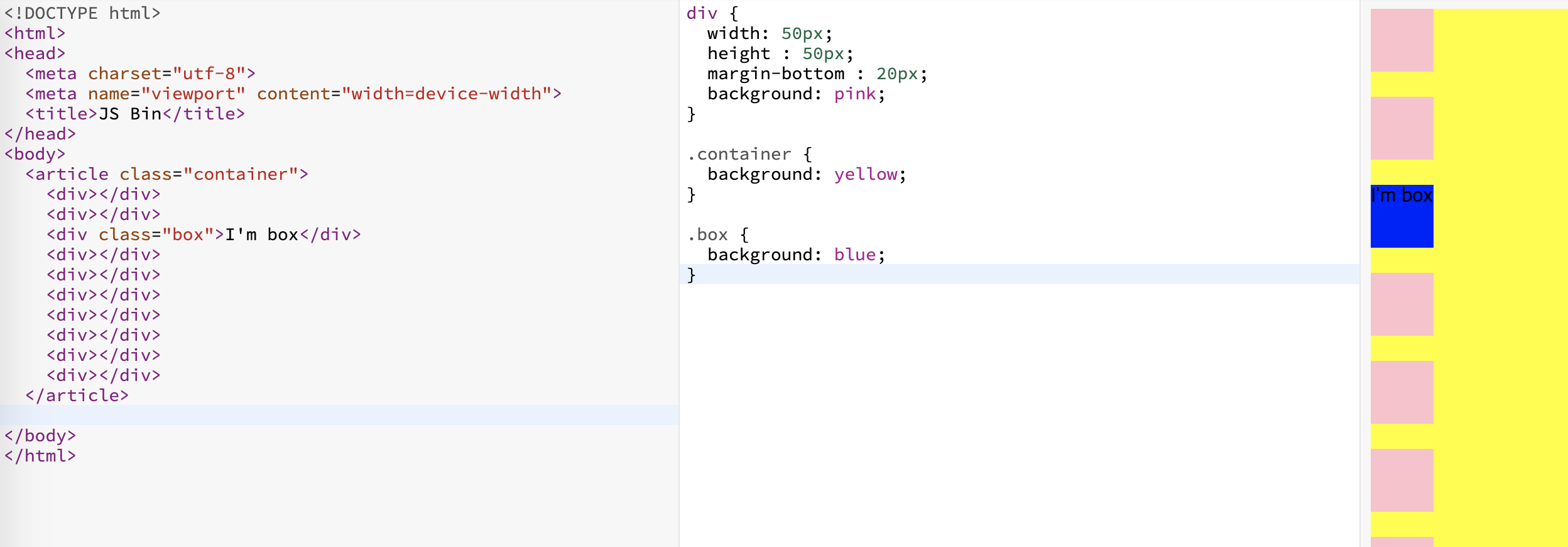Click the "<html>" opening tag line
Screen dimensions: 1568x547
(35, 33)
